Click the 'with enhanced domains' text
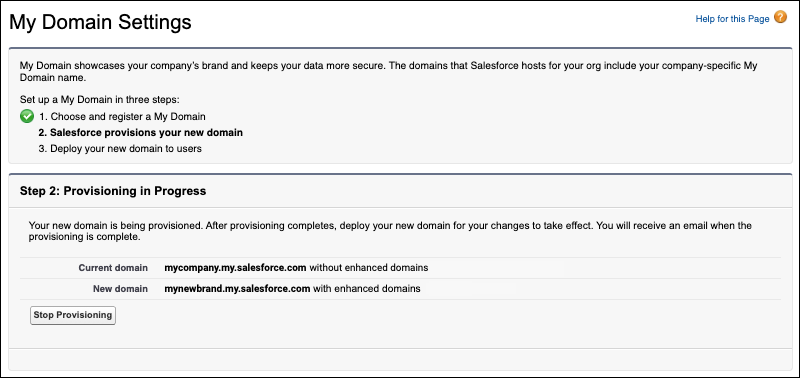 click(x=367, y=289)
